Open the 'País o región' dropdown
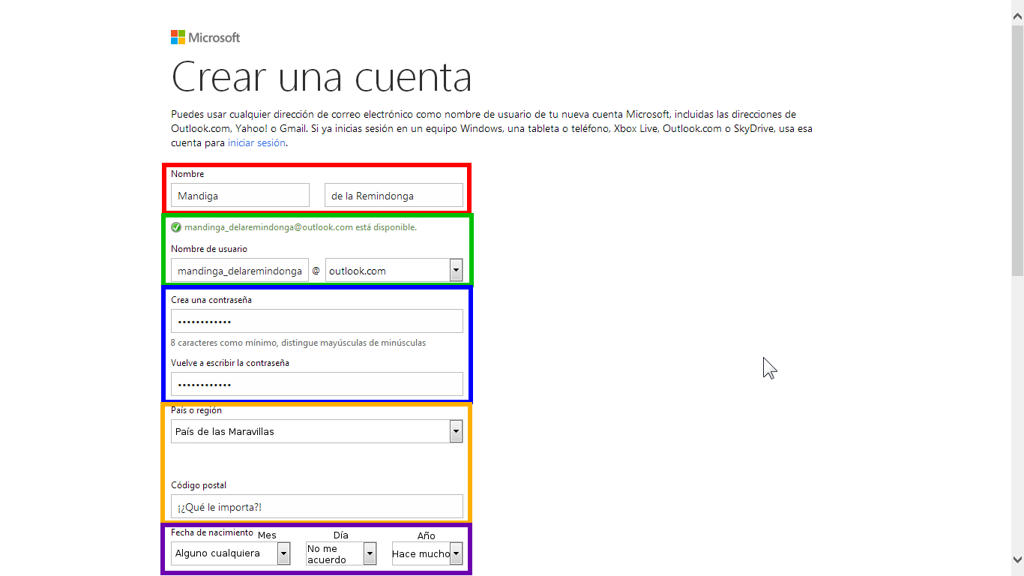This screenshot has width=1024, height=576. (x=317, y=431)
